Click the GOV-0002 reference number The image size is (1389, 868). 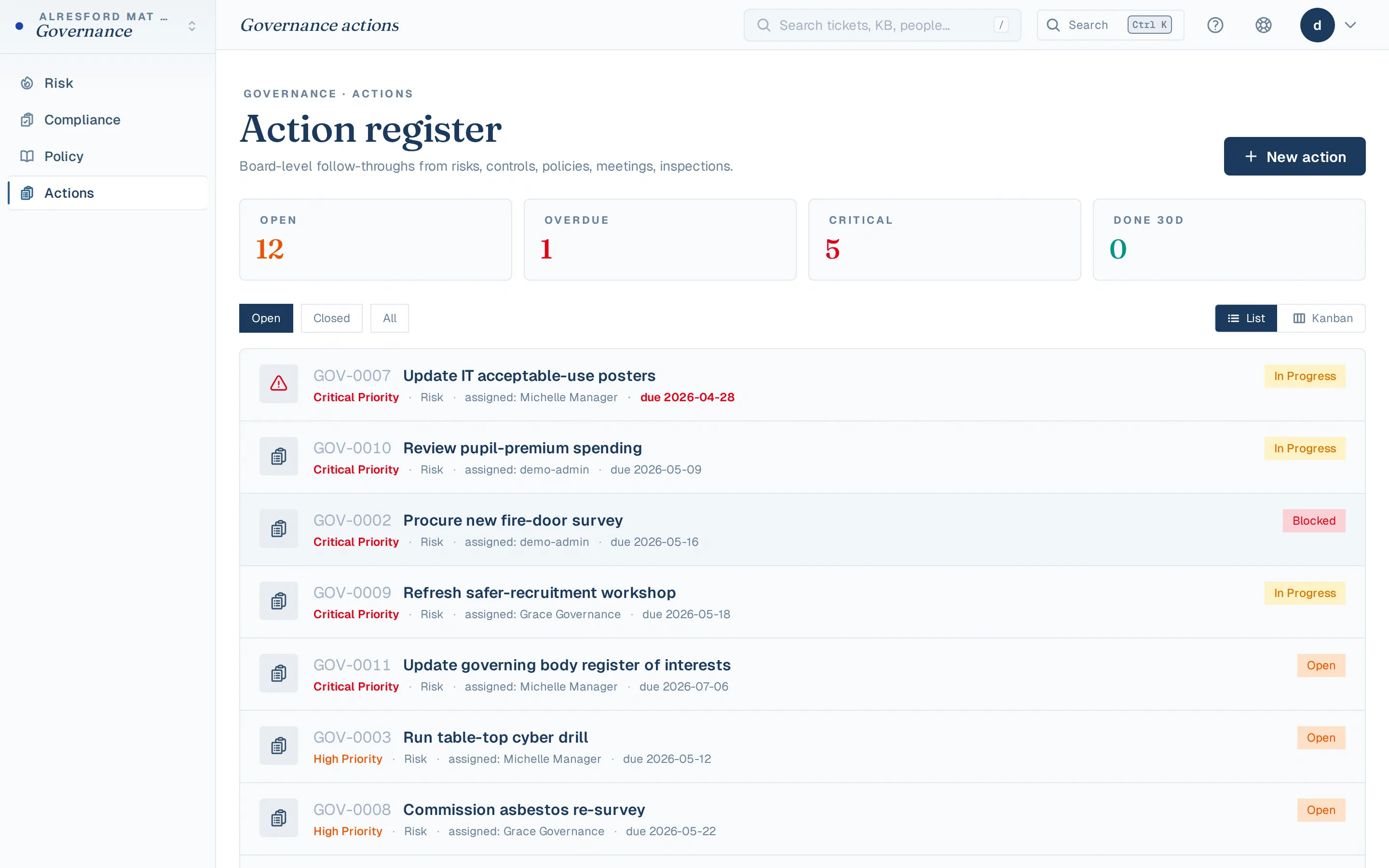352,520
